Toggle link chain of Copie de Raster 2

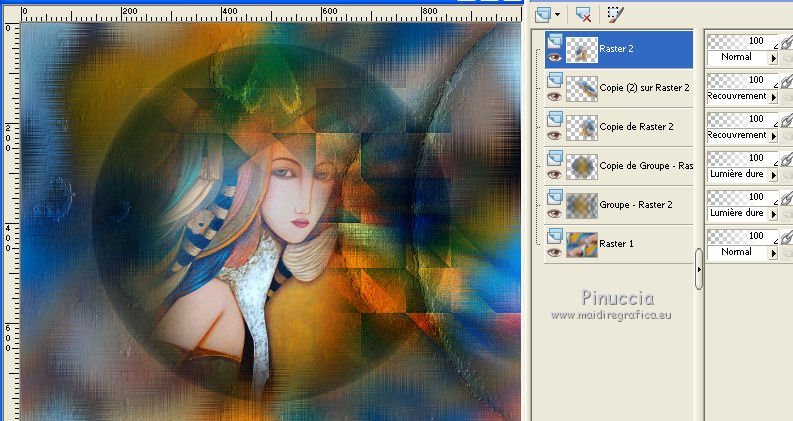click(x=786, y=119)
